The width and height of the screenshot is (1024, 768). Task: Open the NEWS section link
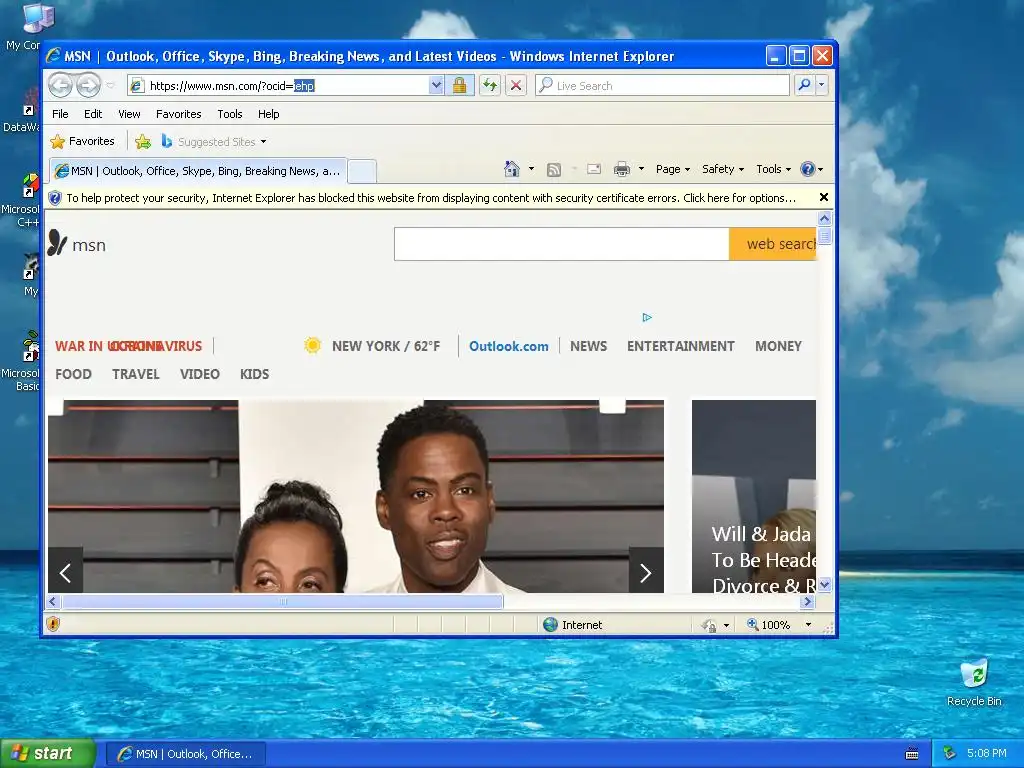coord(588,346)
